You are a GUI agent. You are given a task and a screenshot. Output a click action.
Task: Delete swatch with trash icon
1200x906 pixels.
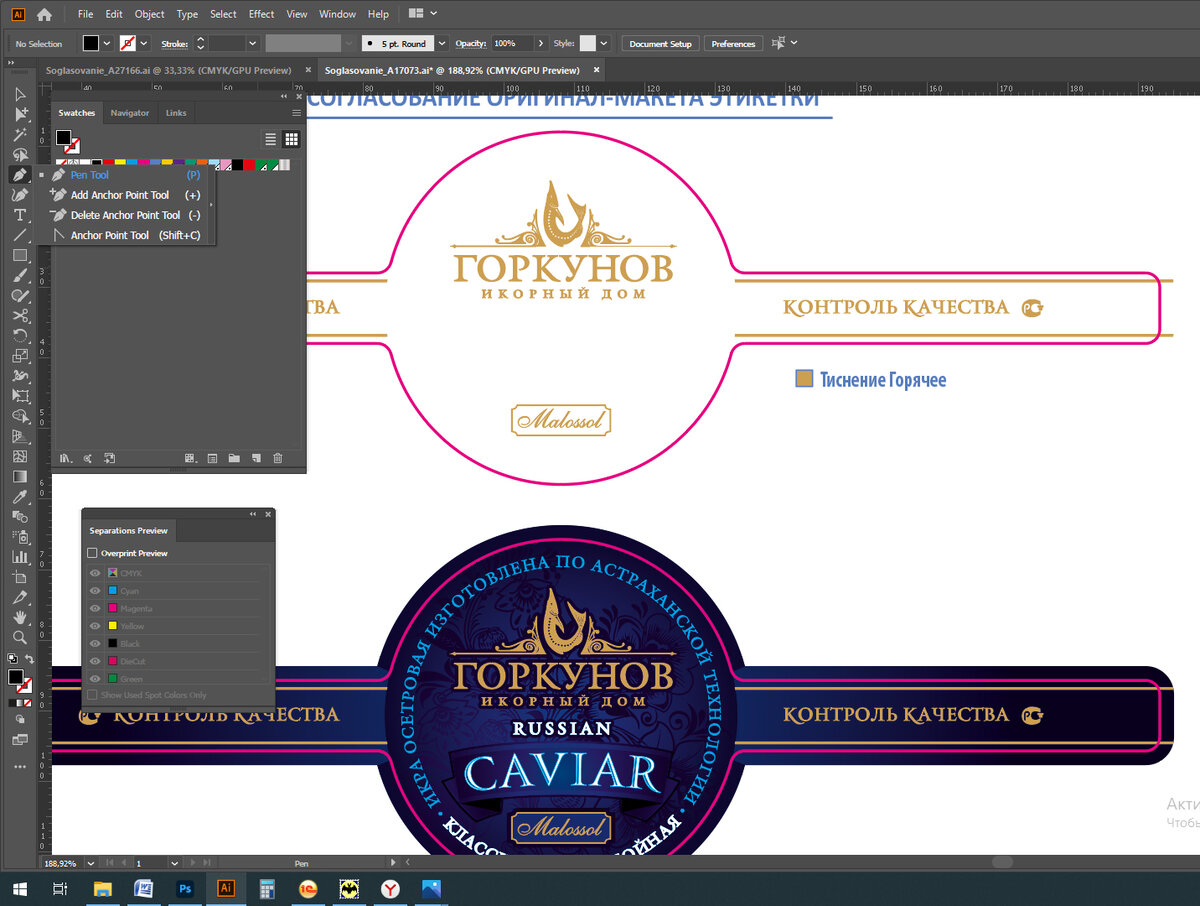[x=278, y=458]
